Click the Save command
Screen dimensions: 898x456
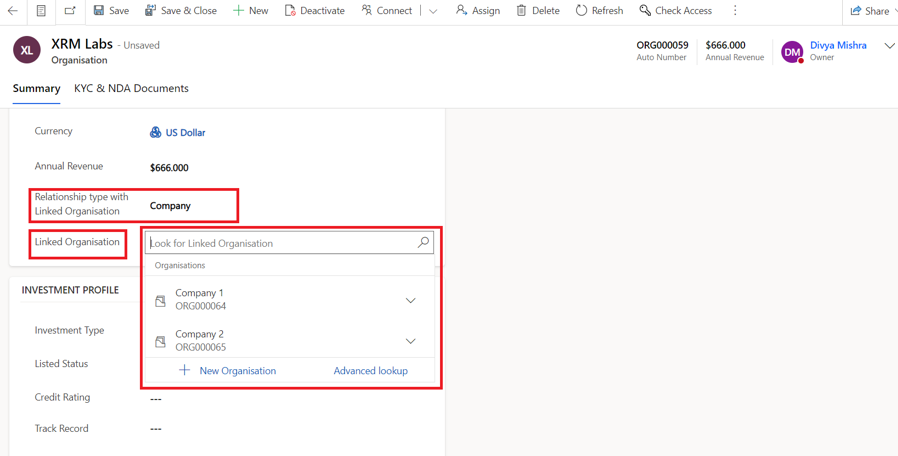coord(111,11)
